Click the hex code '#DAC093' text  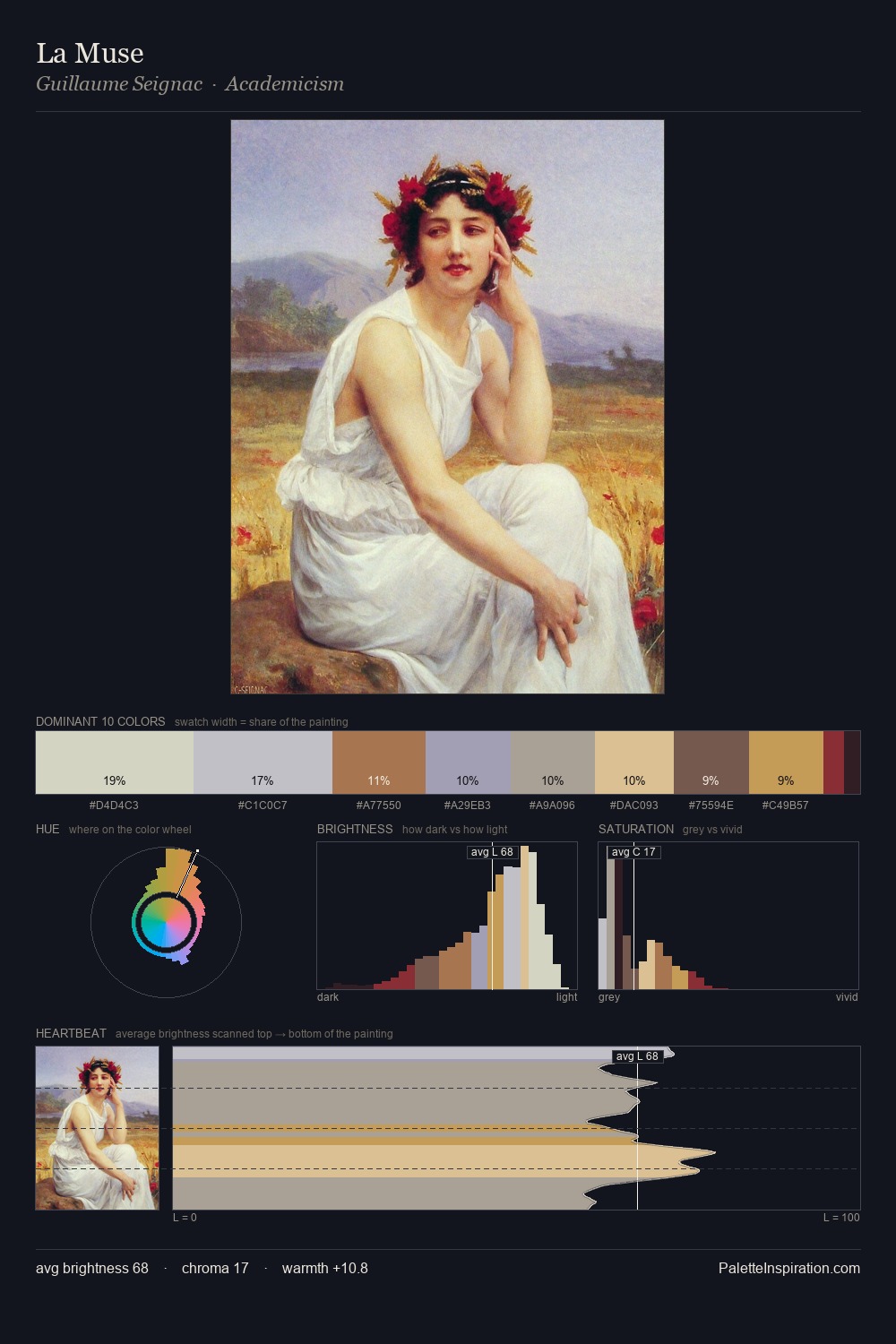coord(634,805)
